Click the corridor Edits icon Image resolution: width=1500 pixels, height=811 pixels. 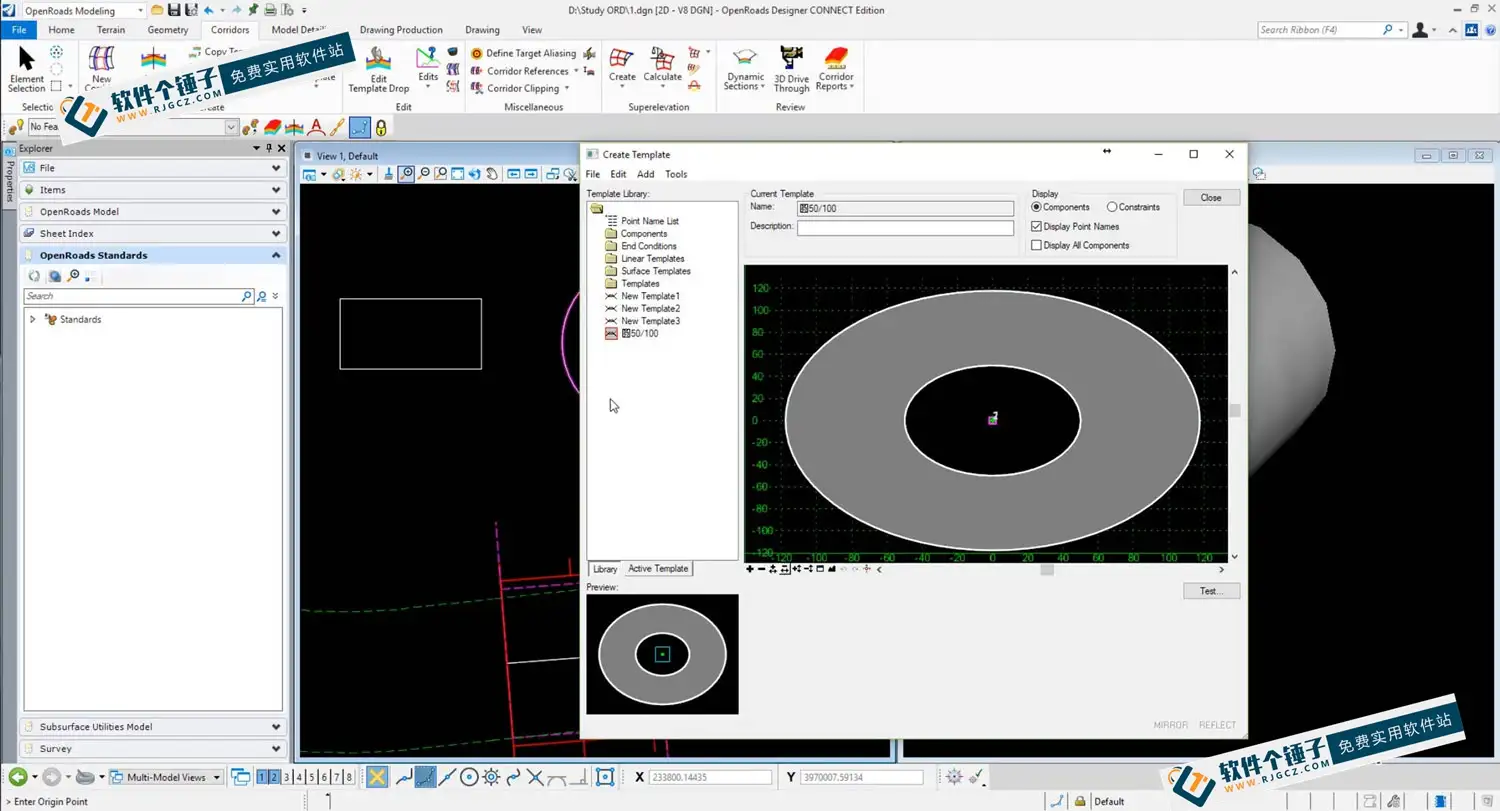click(428, 66)
